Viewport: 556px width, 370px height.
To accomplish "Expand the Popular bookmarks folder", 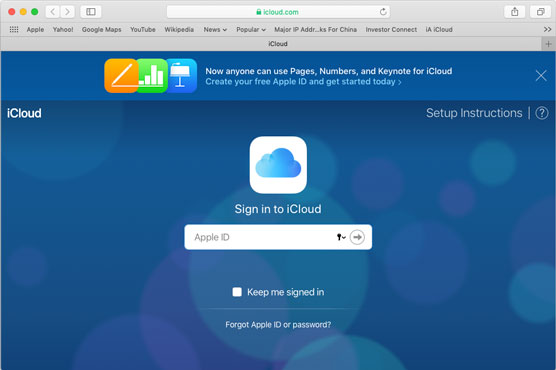I will (251, 29).
